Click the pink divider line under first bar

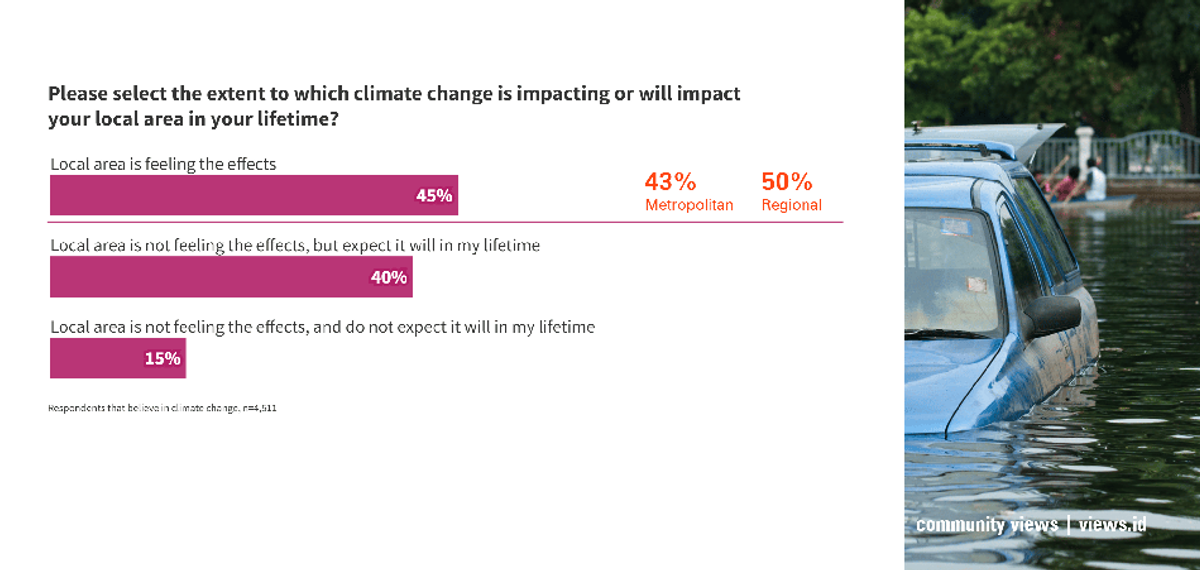[446, 222]
